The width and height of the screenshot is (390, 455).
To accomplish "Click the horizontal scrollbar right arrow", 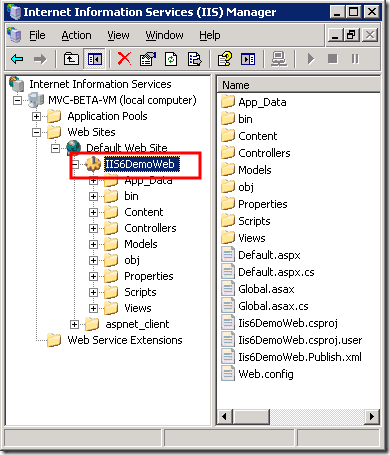I will [372, 416].
